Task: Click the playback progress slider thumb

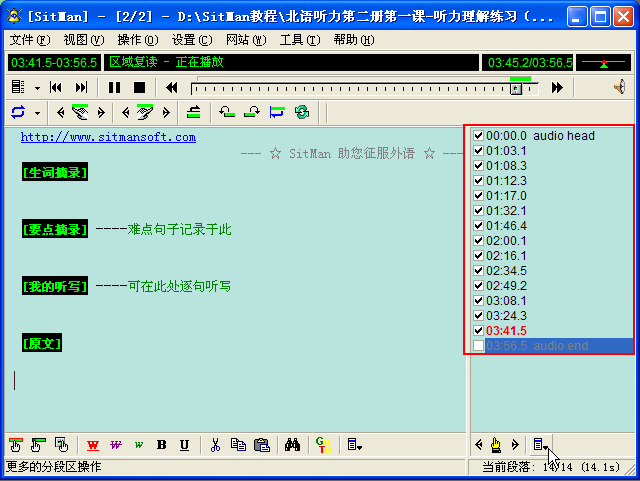Action: (x=516, y=89)
